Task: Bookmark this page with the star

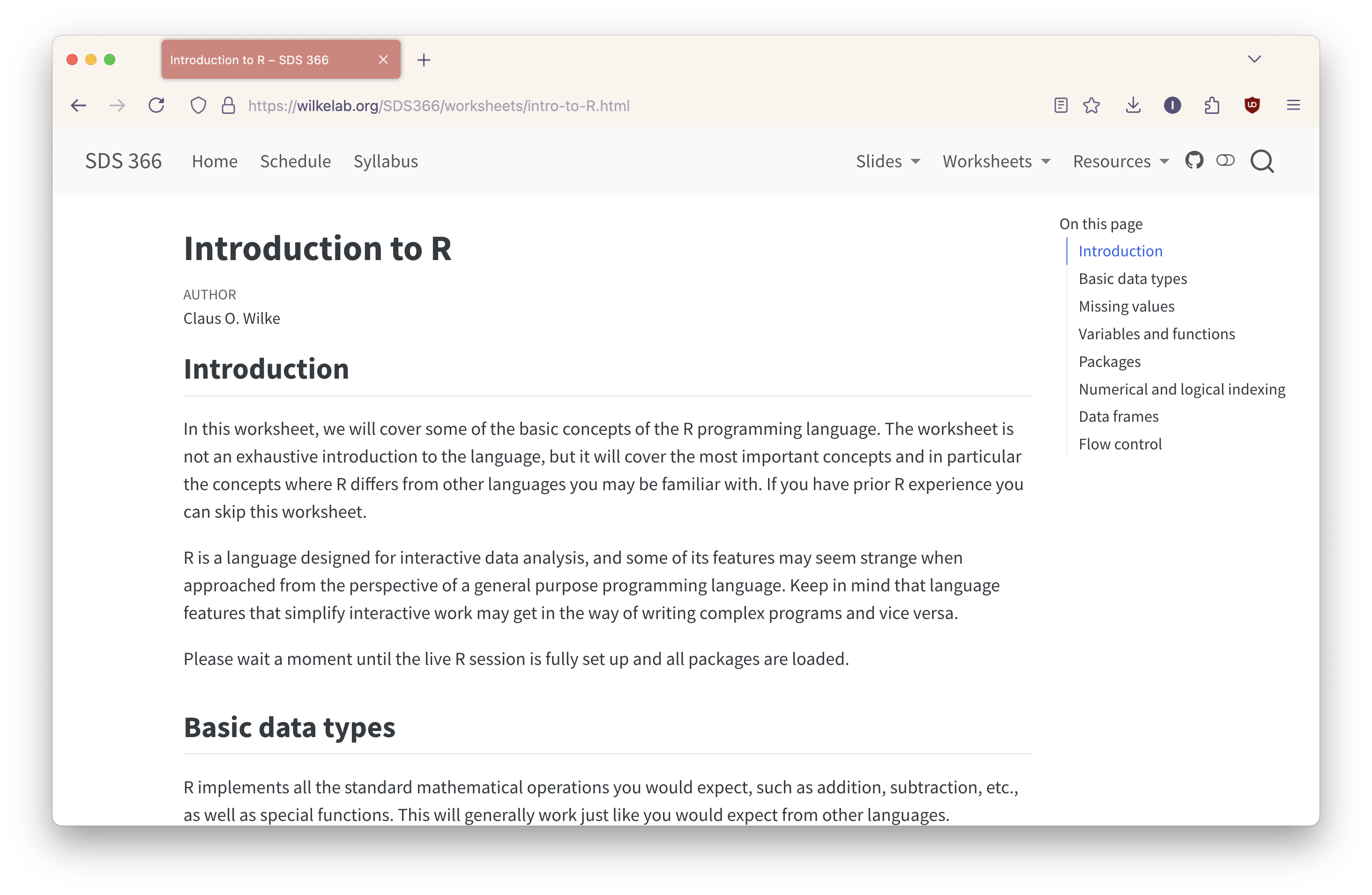Action: [1091, 105]
